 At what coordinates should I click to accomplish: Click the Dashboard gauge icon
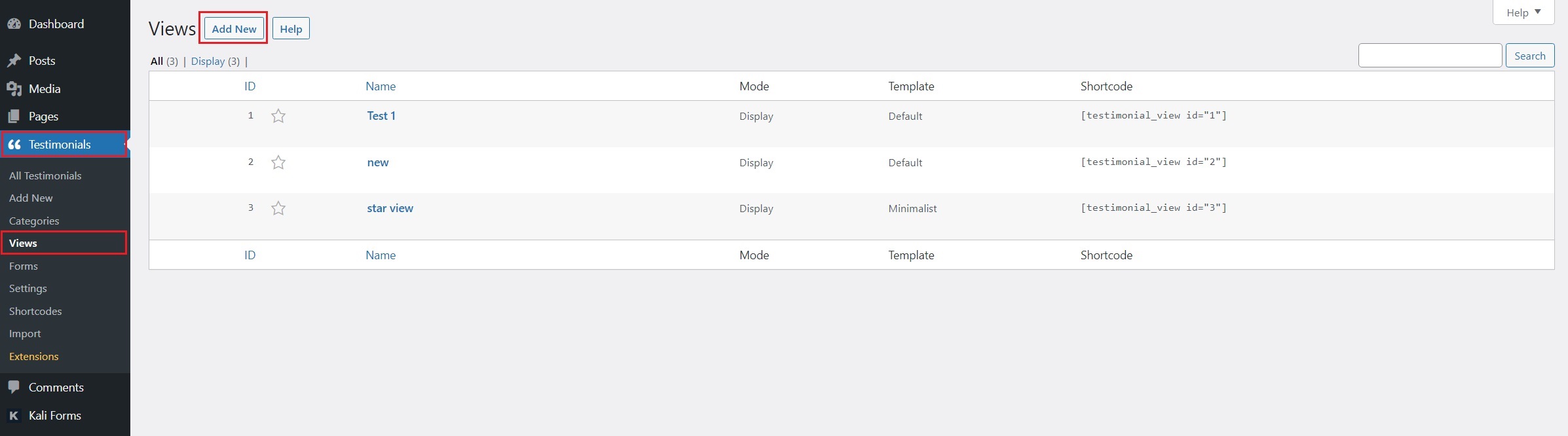point(14,24)
